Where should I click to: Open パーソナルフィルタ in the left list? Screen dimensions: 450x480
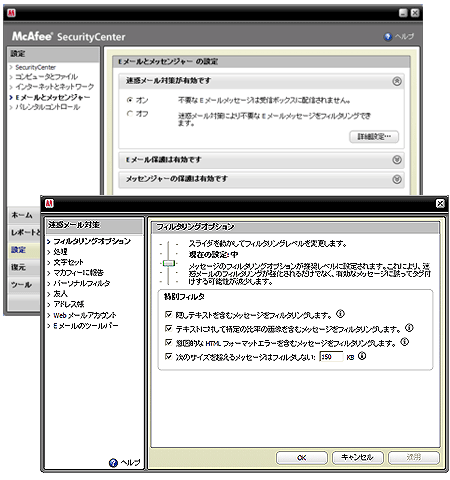[82, 283]
